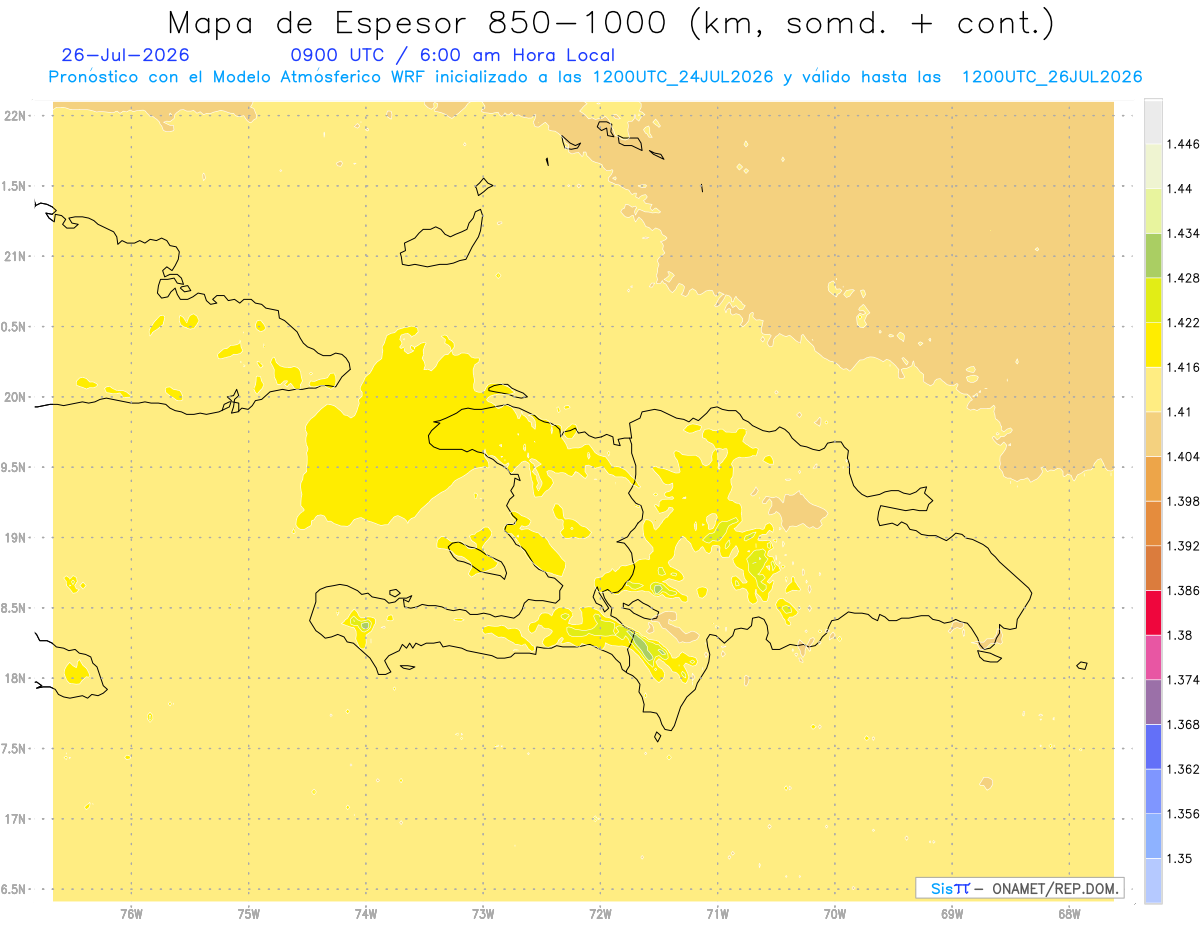Click the '70W' longitude tick label
Screen dimensions: 1200x927
pyautogui.click(x=835, y=914)
